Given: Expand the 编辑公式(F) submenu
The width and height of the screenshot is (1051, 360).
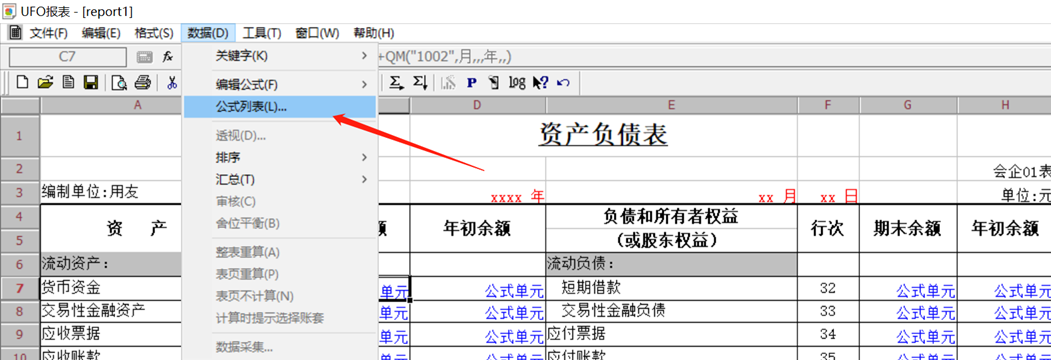Looking at the screenshot, I should click(x=280, y=84).
